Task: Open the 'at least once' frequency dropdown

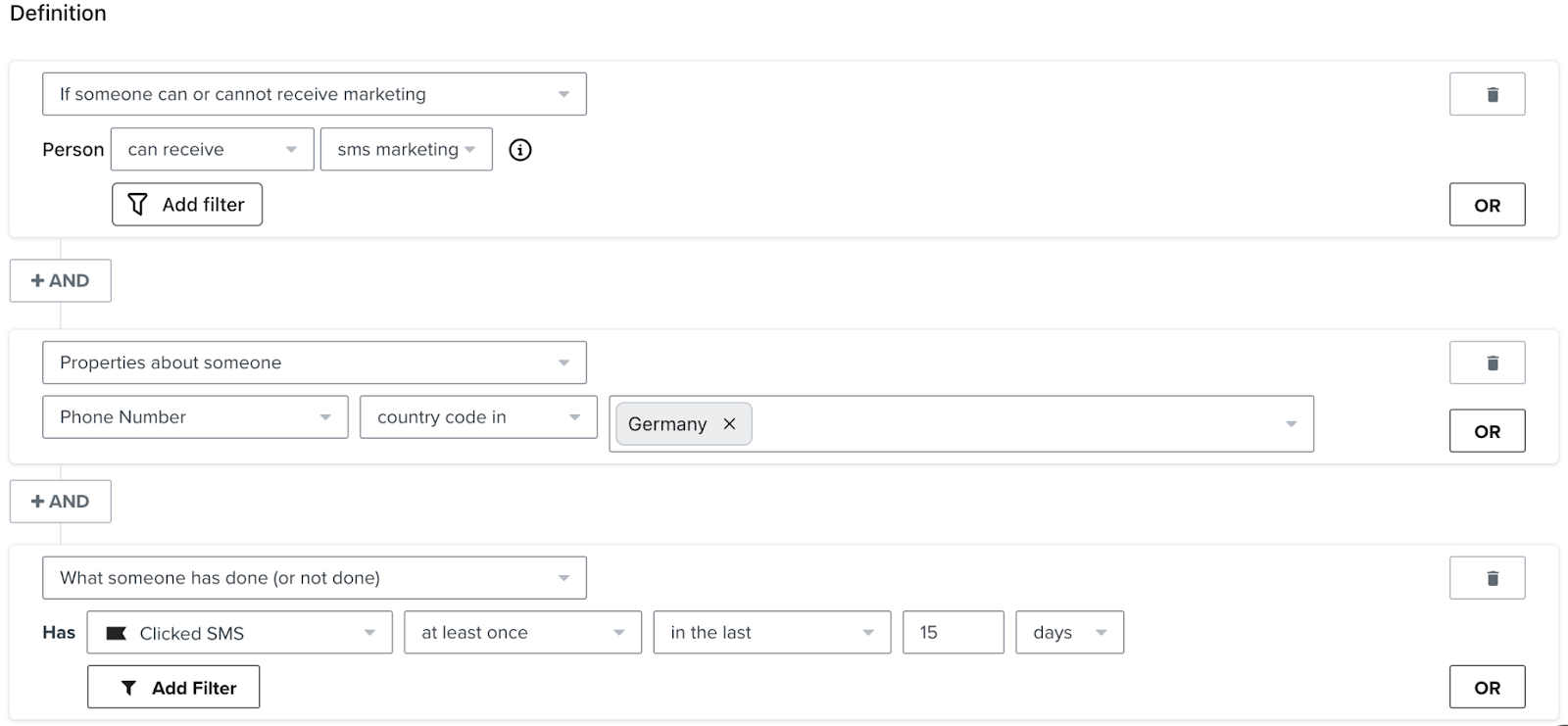Action: 522,633
